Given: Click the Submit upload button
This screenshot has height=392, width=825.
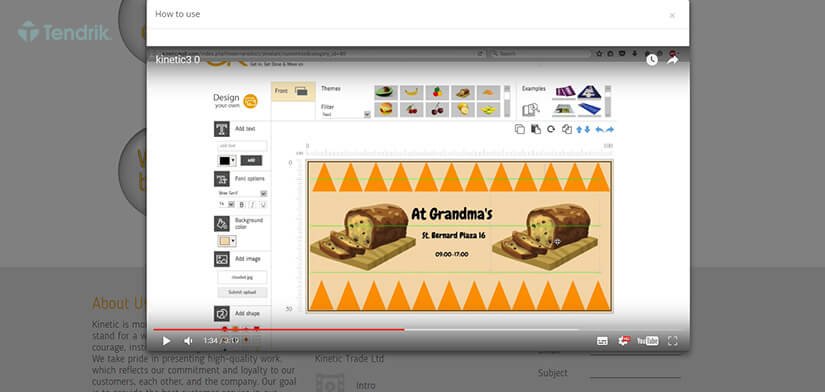Looking at the screenshot, I should [243, 292].
